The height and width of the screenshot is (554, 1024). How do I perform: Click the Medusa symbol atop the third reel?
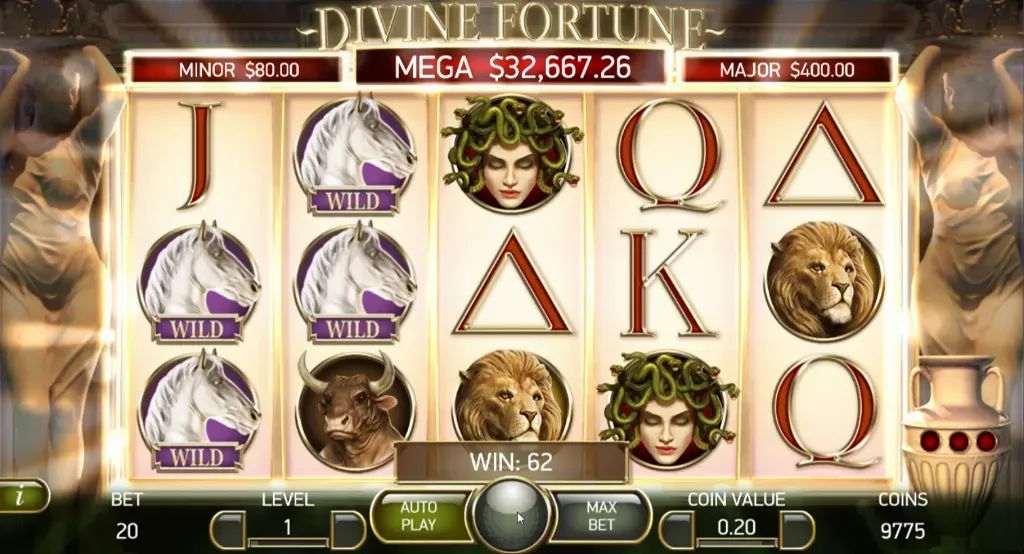pos(511,152)
